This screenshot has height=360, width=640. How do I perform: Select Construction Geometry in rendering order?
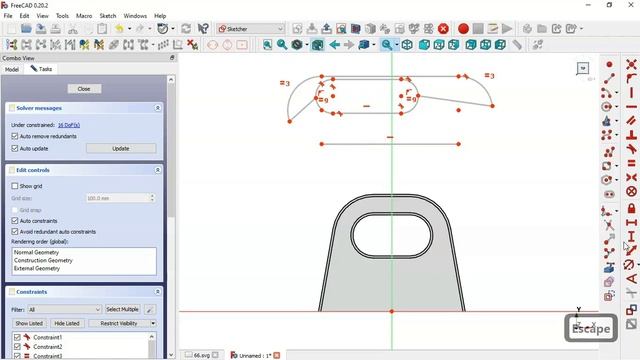(43, 260)
